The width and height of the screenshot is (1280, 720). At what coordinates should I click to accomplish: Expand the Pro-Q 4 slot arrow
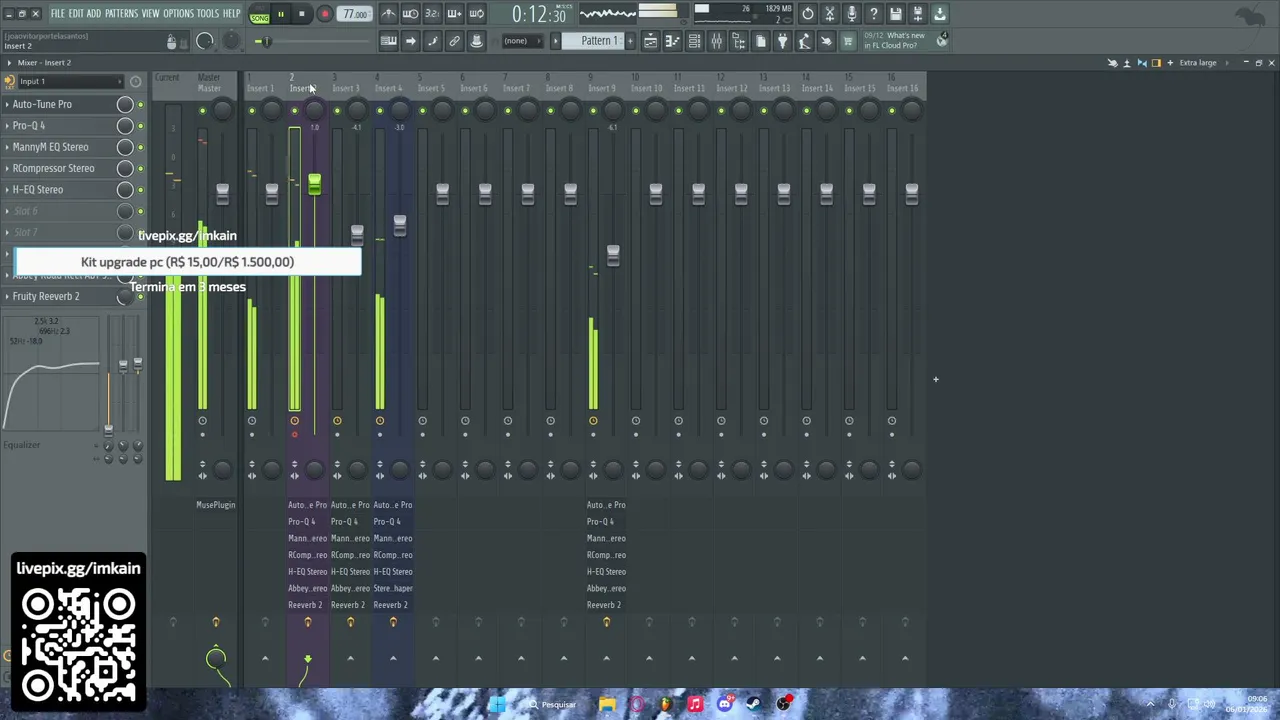click(7, 126)
